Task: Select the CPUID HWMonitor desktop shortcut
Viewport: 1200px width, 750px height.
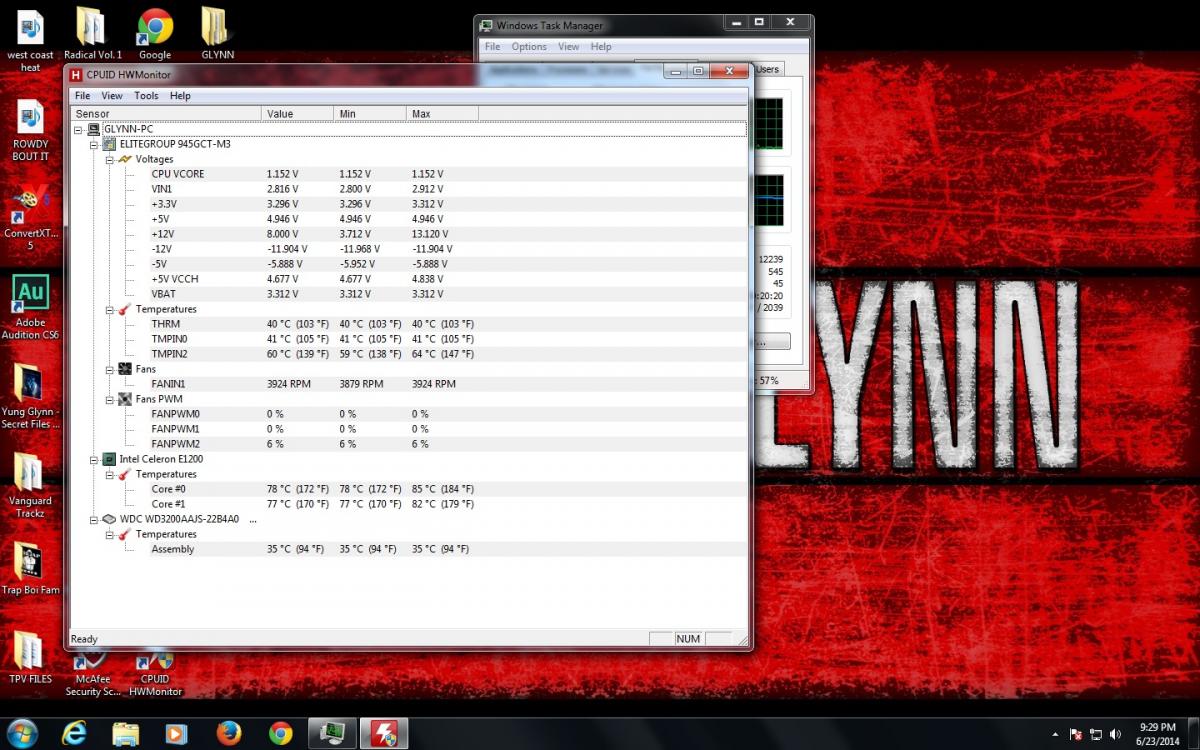Action: click(x=155, y=675)
